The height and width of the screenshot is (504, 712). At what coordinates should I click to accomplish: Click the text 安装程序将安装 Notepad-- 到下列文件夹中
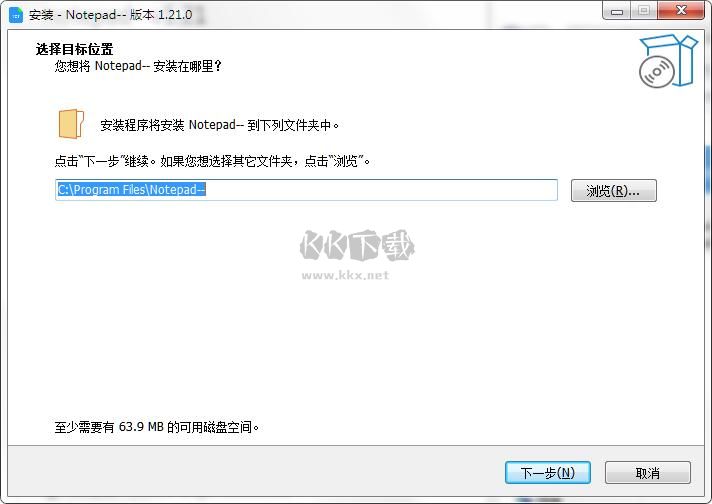pyautogui.click(x=219, y=125)
